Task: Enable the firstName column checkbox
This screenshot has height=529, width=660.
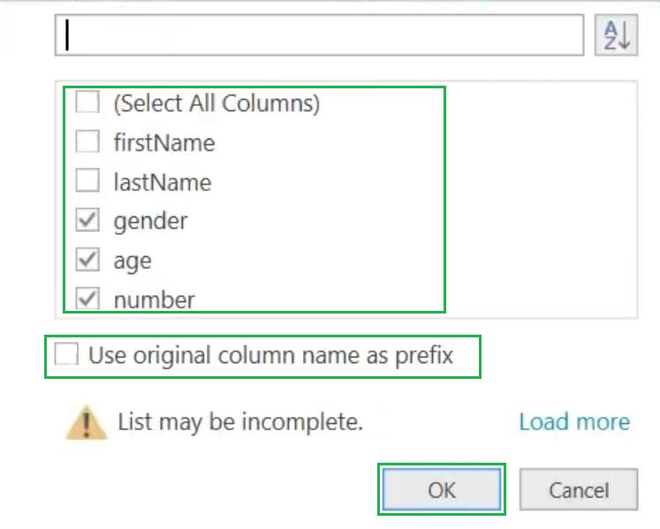Action: [88, 142]
